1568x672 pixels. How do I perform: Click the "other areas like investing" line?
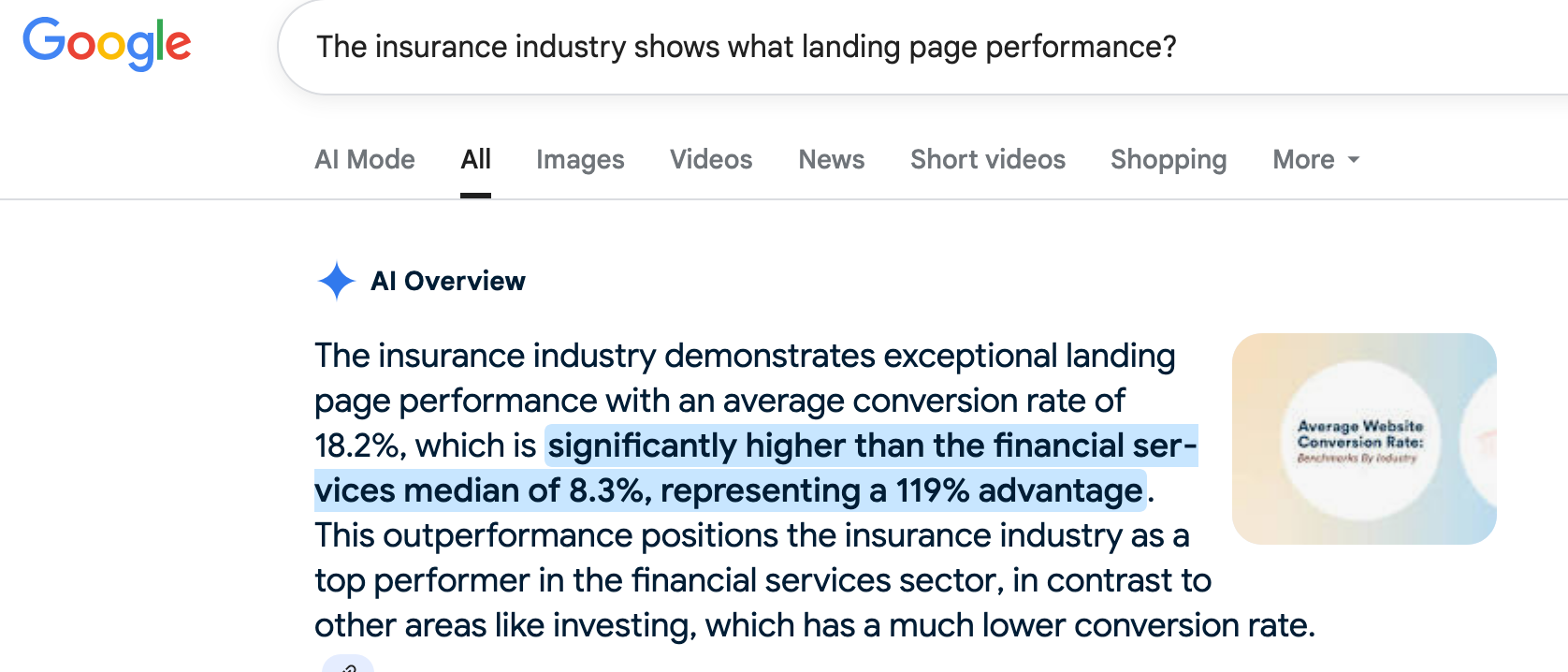(x=815, y=625)
